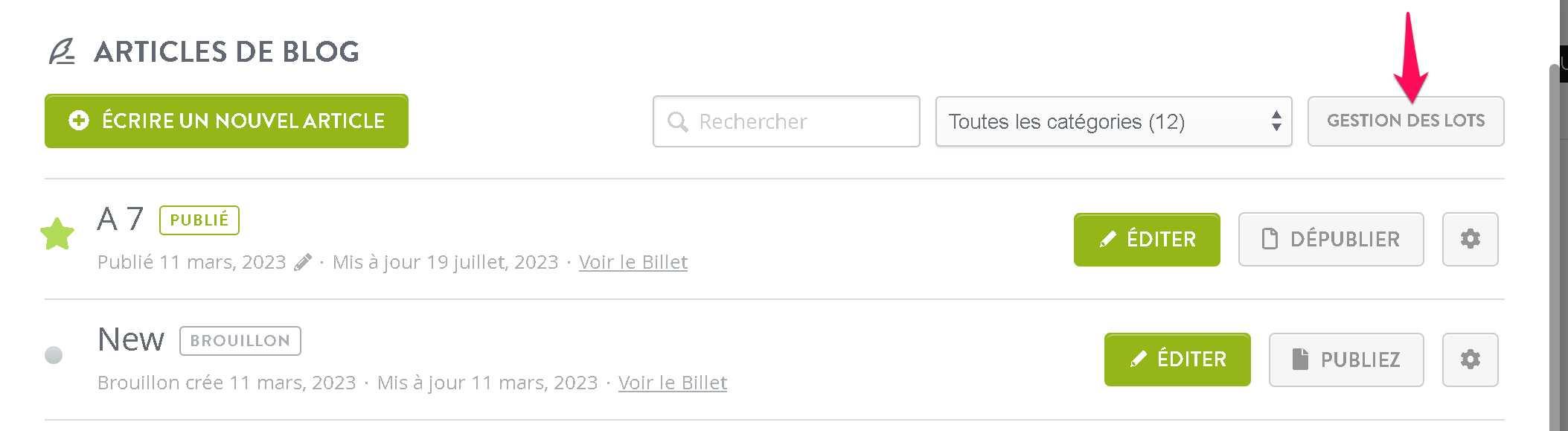Image resolution: width=1568 pixels, height=431 pixels.
Task: Toggle the green featured star for article A 7
Action: click(57, 234)
